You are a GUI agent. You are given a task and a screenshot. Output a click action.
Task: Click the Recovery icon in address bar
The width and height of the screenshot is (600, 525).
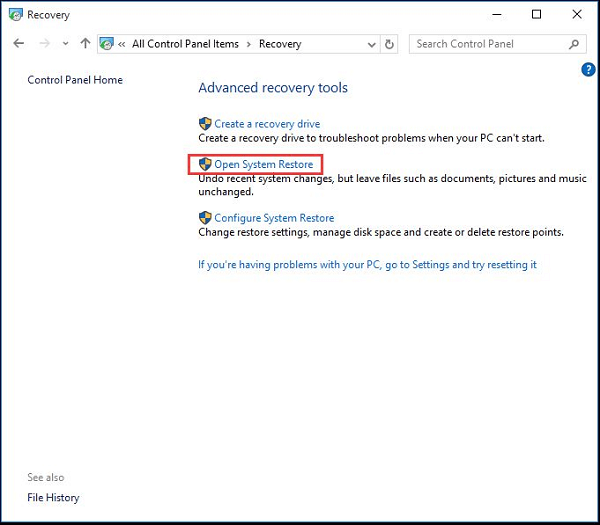click(107, 44)
